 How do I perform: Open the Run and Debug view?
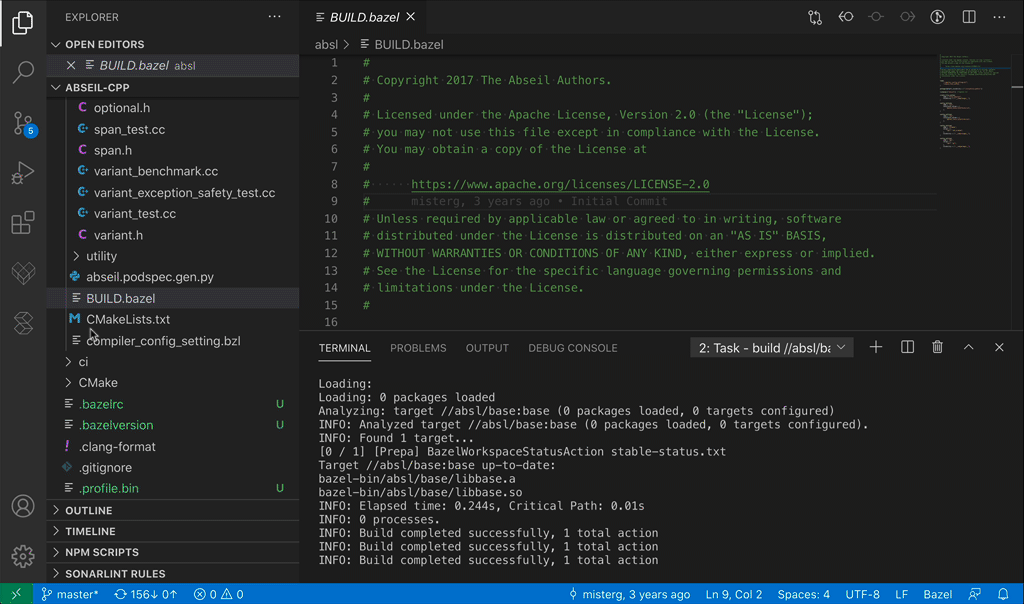23,173
